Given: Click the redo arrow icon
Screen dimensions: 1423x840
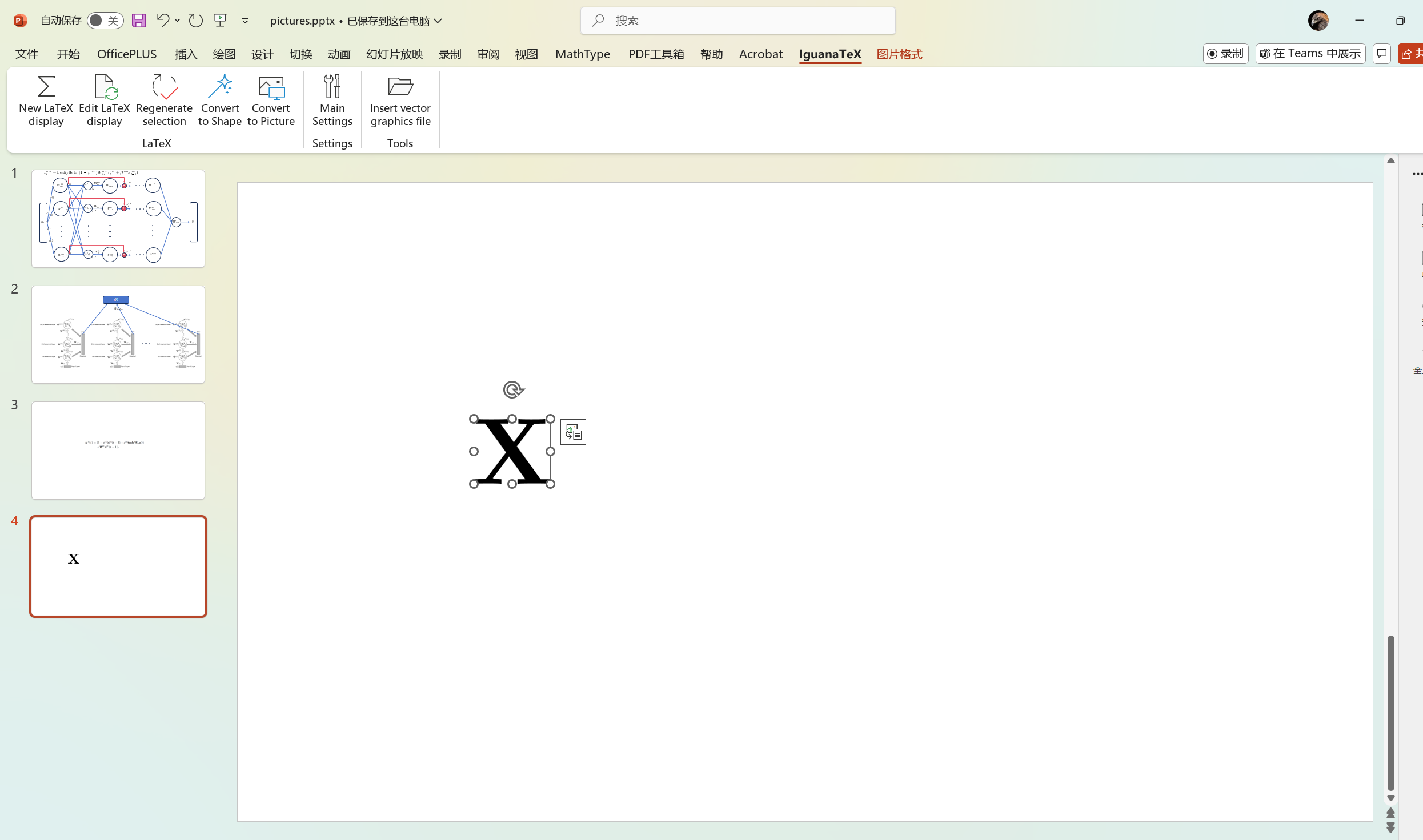Looking at the screenshot, I should (x=195, y=21).
